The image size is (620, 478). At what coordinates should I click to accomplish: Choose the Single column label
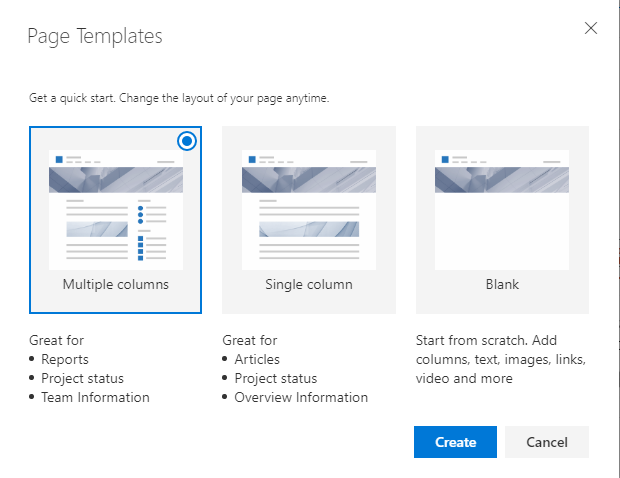click(x=309, y=284)
